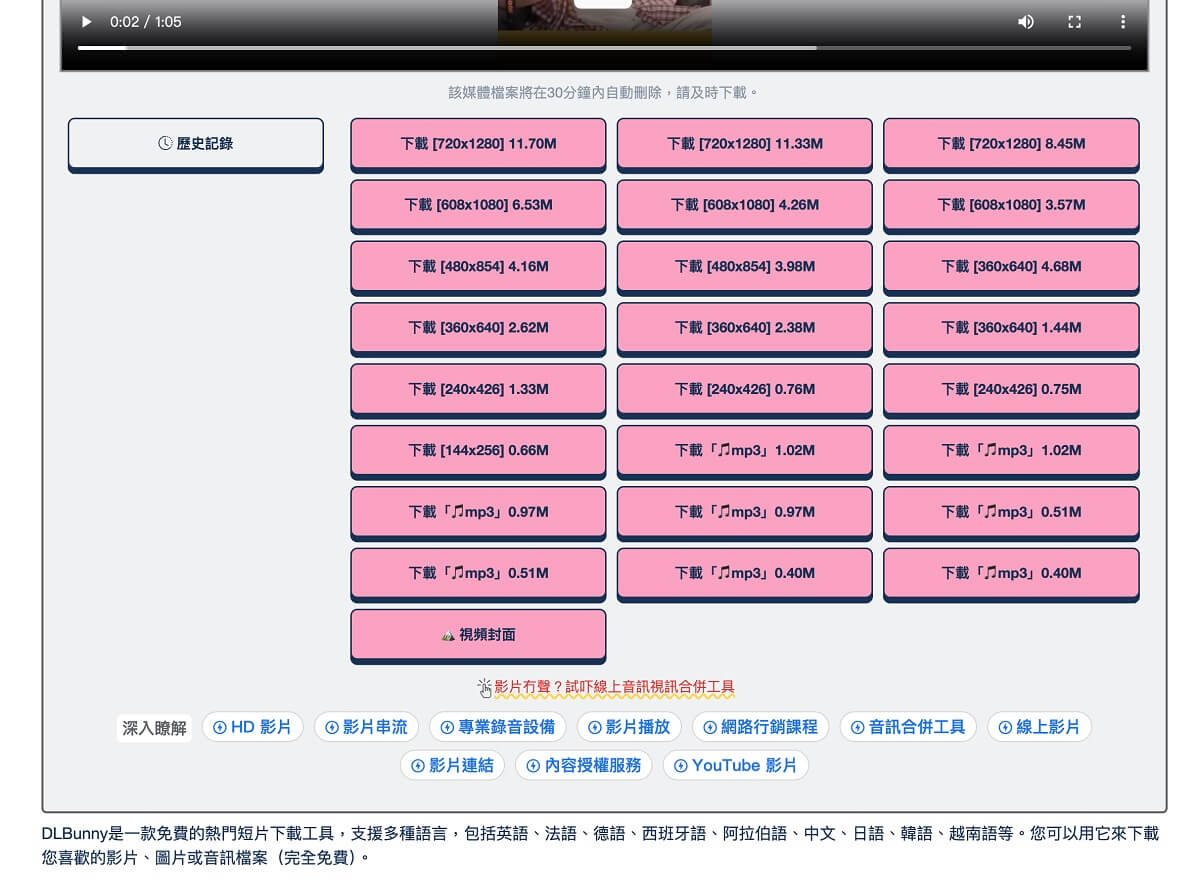Viewport: 1200px width, 880px height.
Task: Click the 0:02 / 1:05 time display
Action: (x=146, y=21)
